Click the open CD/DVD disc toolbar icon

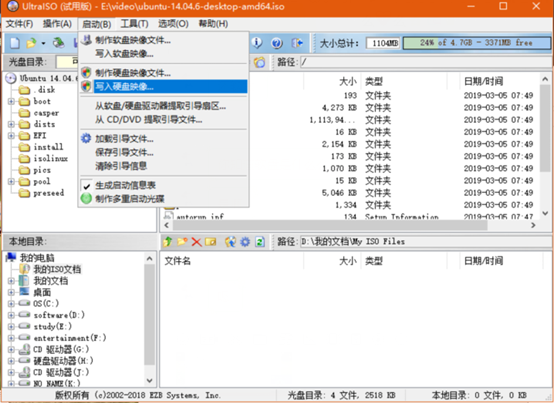(x=59, y=43)
